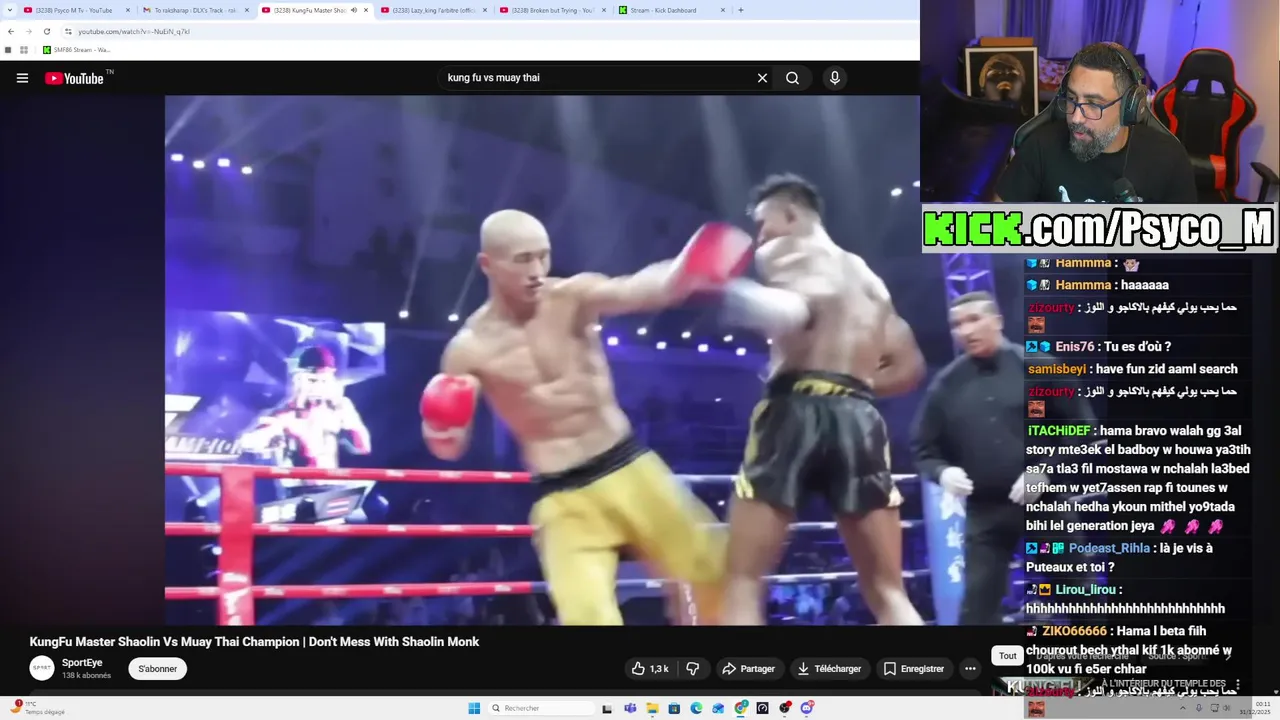
Task: Switch to Google Chrome on the taskbar
Action: pyautogui.click(x=741, y=708)
